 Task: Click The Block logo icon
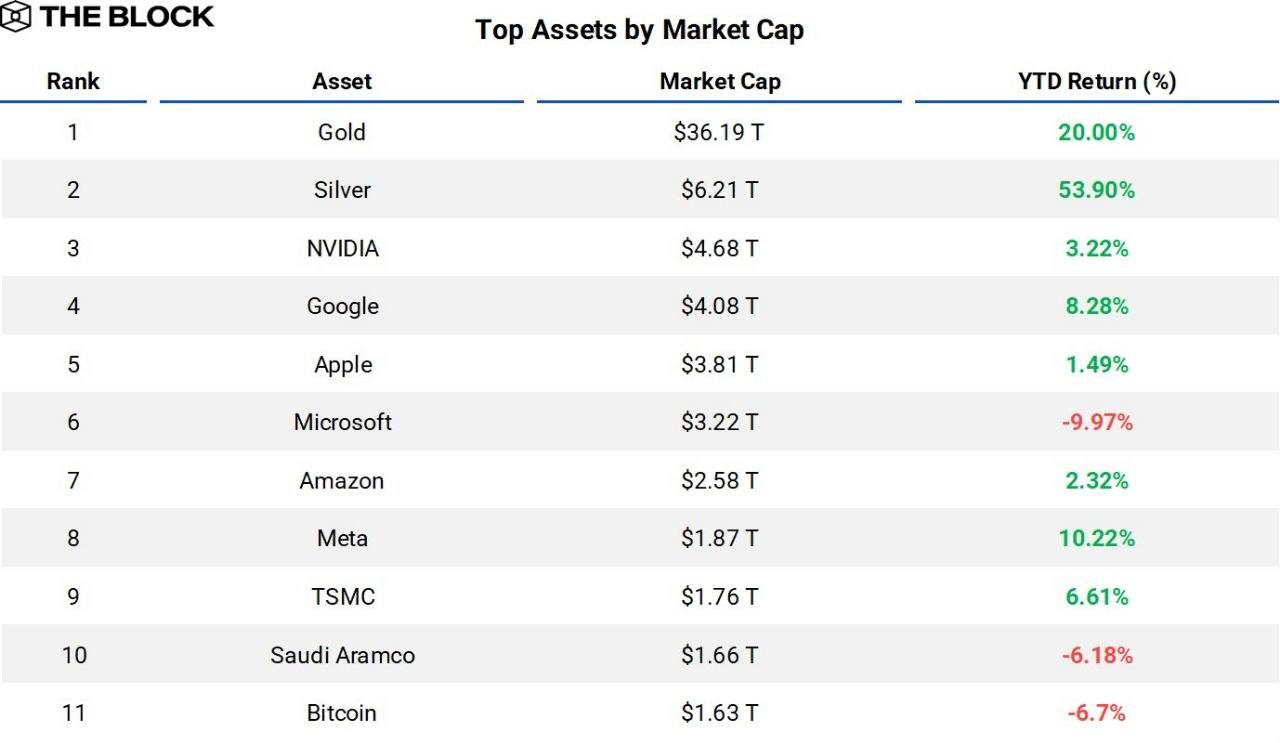[x=17, y=17]
